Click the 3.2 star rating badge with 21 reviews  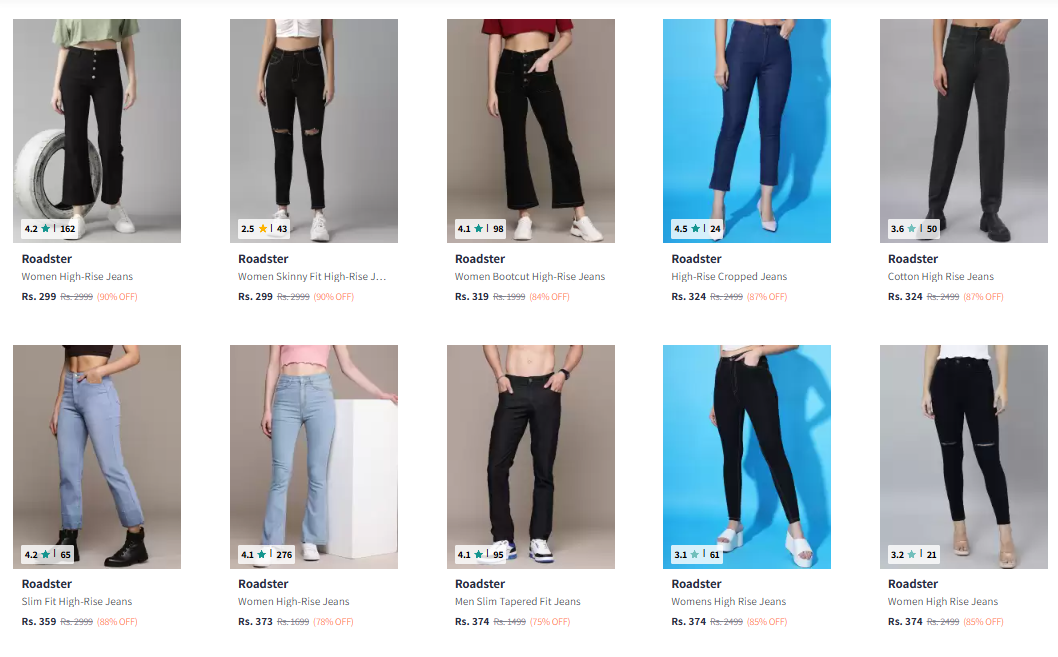click(914, 554)
